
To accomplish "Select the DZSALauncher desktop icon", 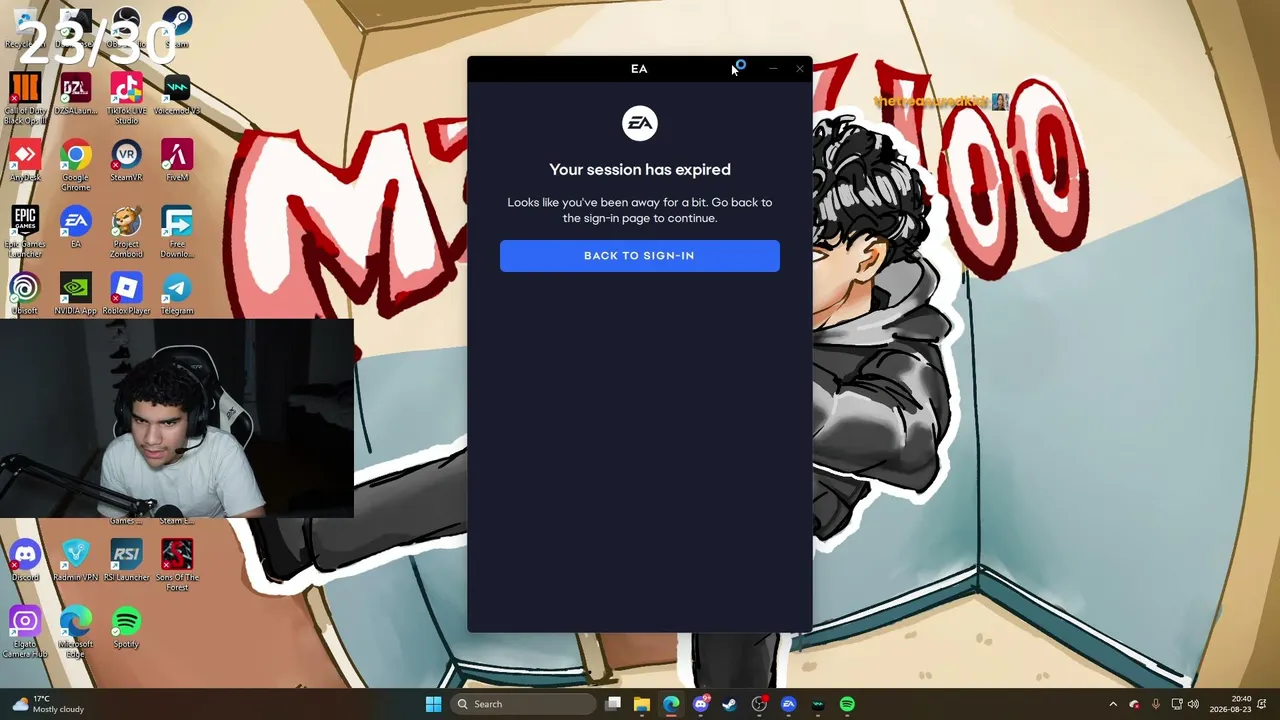I will click(76, 94).
